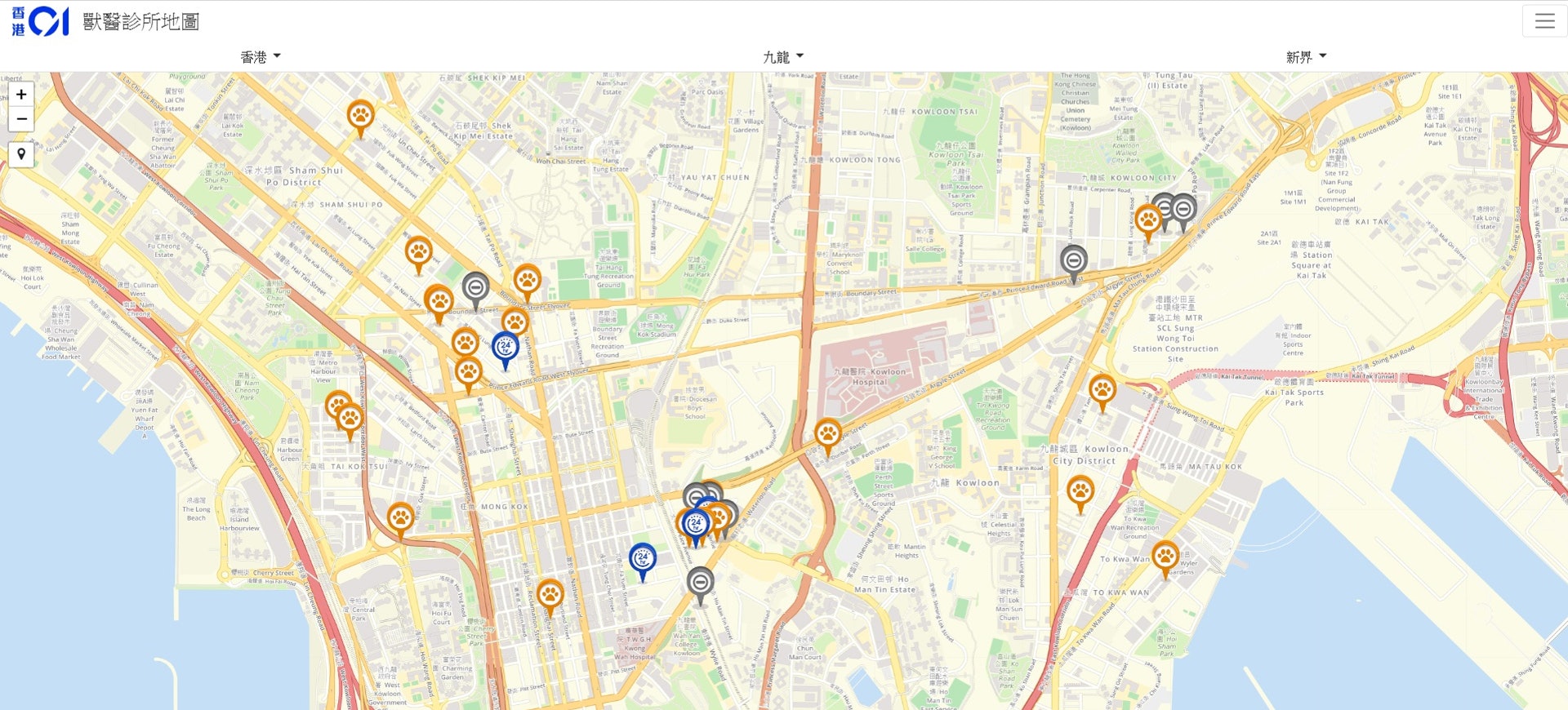Click the locate-me pin button
This screenshot has height=710, width=1568.
[x=21, y=154]
